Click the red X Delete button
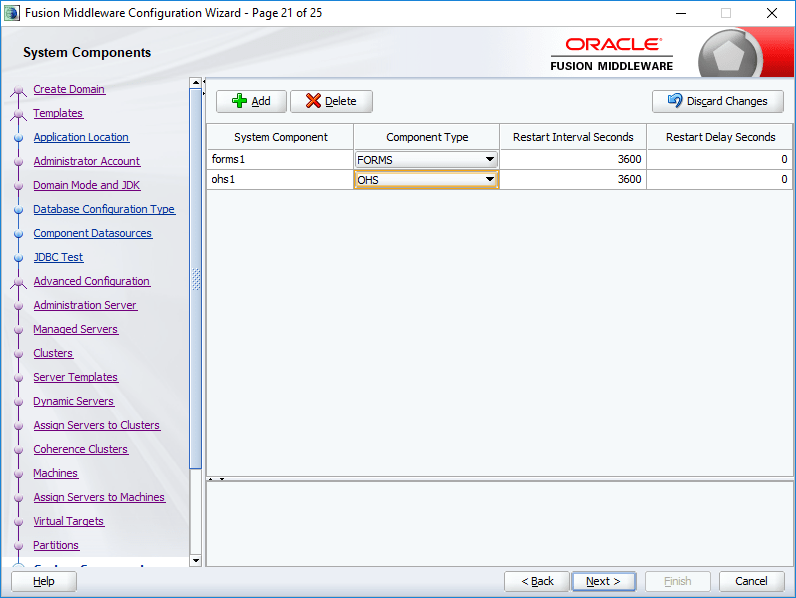 (x=331, y=101)
